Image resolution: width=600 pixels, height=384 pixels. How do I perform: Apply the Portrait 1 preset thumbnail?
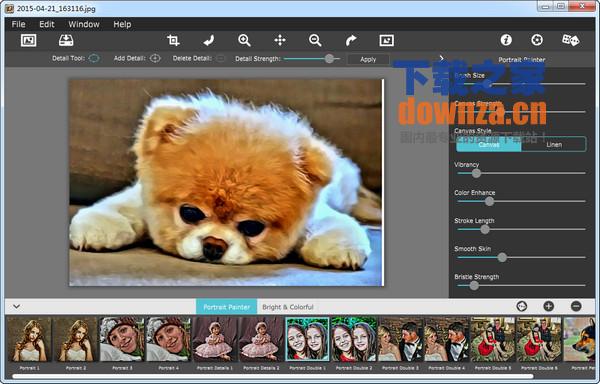(29, 339)
